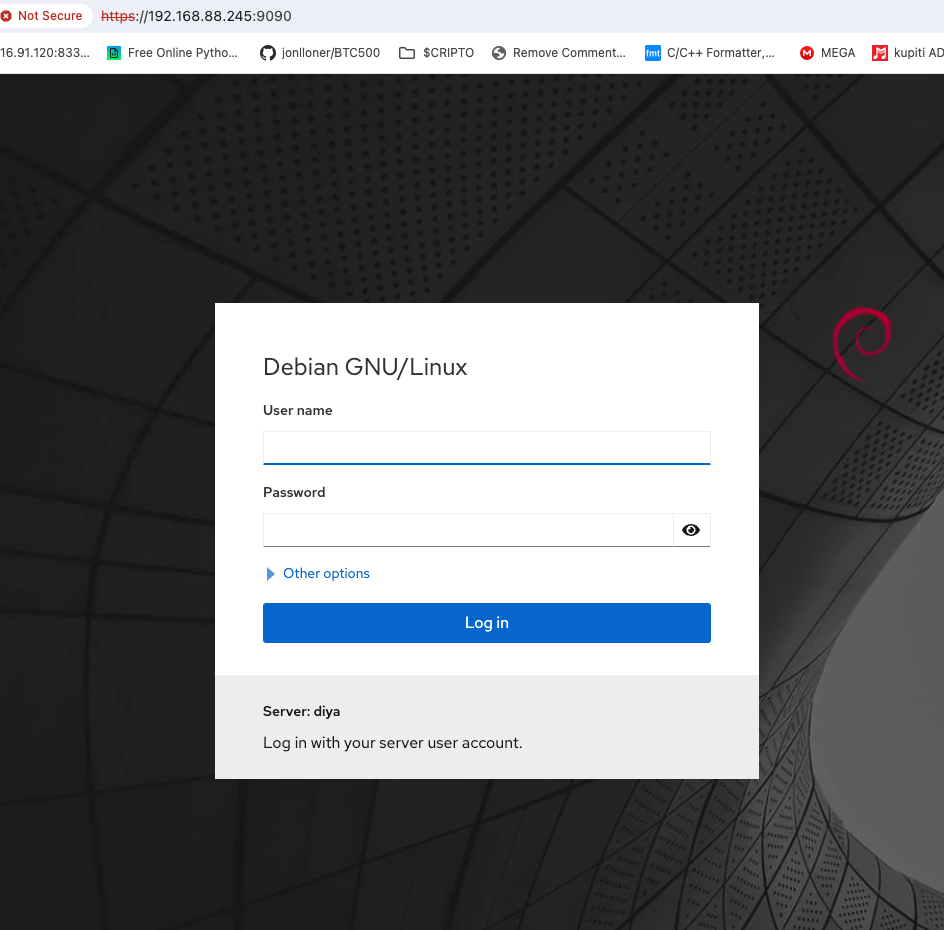This screenshot has height=930, width=944.
Task: Click the Debian GNU/Linux heading
Action: pos(365,367)
